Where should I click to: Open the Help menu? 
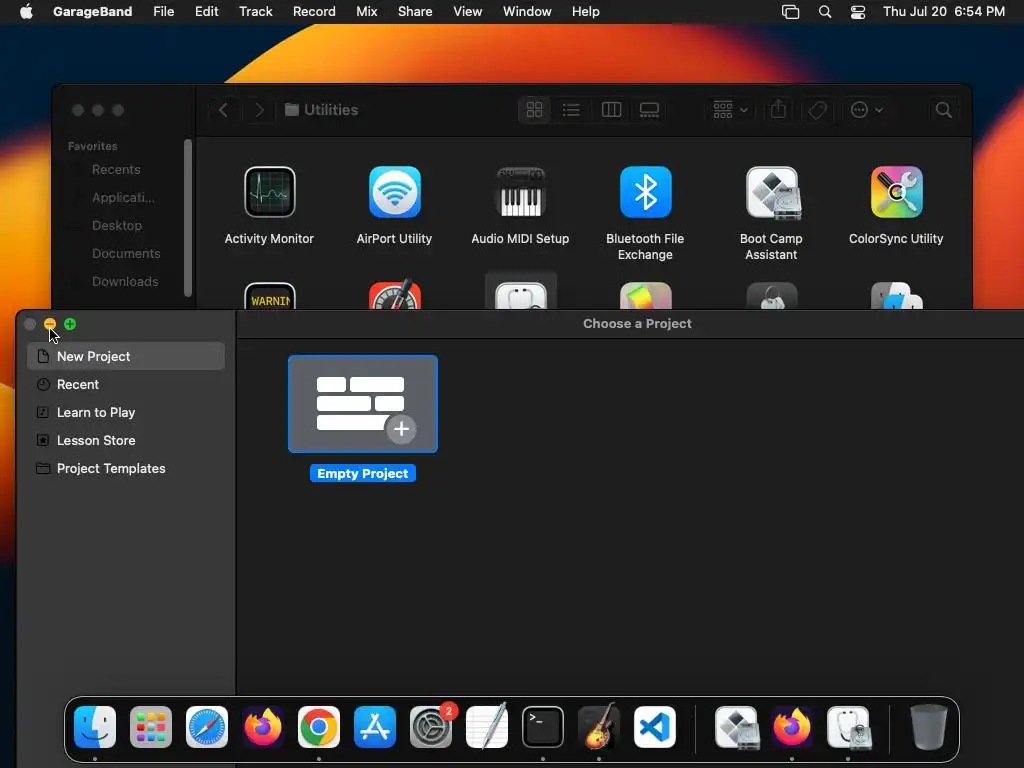pos(585,12)
